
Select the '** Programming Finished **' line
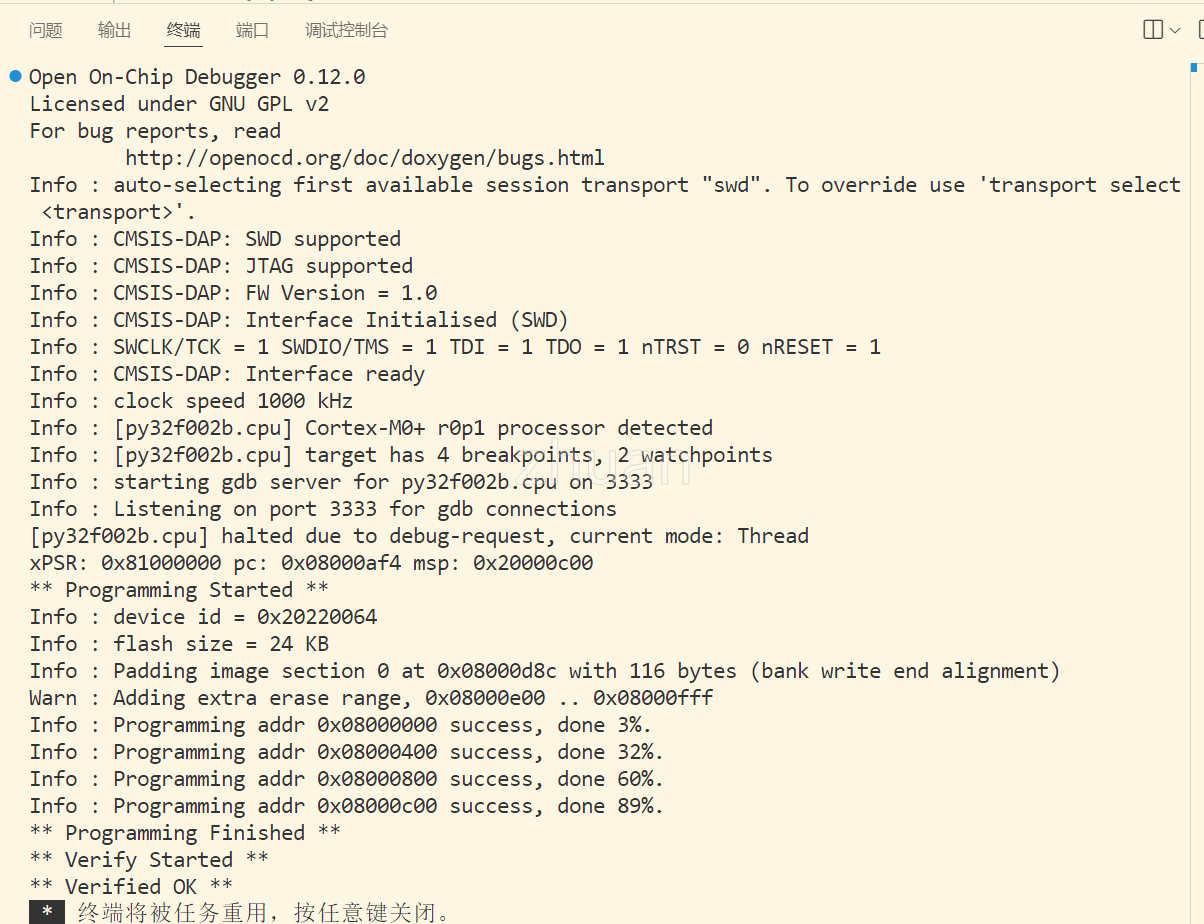point(184,832)
